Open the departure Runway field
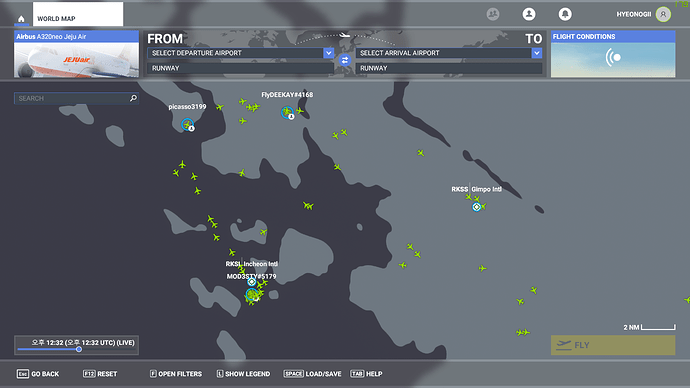Viewport: 690px width, 388px height. pyautogui.click(x=240, y=68)
